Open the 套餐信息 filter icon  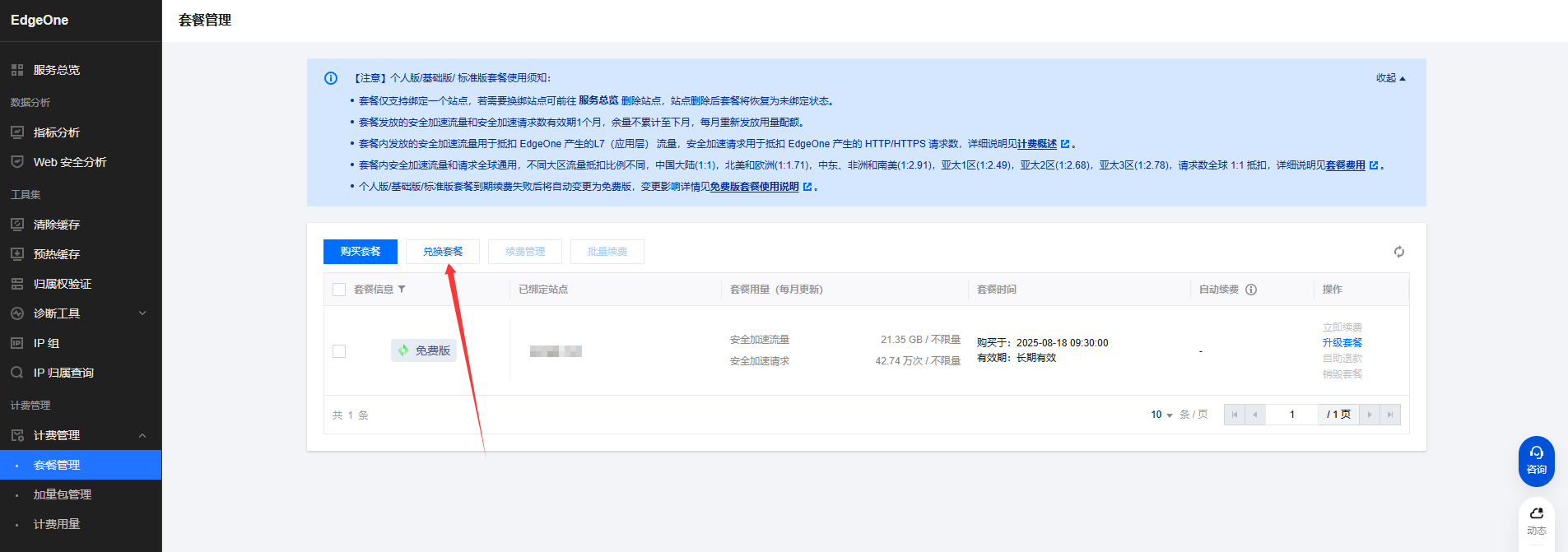(x=402, y=290)
